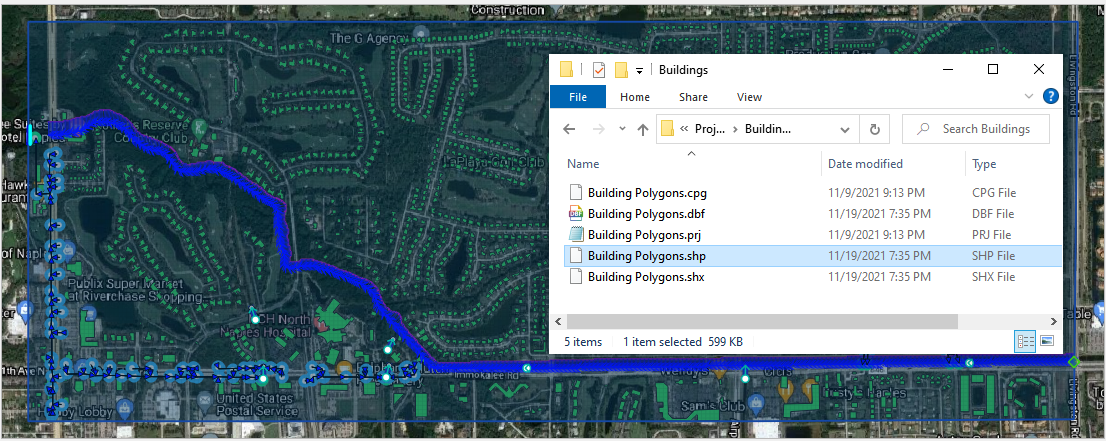This screenshot has height=441, width=1106.
Task: Switch to Large icons view layout
Action: point(1047,342)
